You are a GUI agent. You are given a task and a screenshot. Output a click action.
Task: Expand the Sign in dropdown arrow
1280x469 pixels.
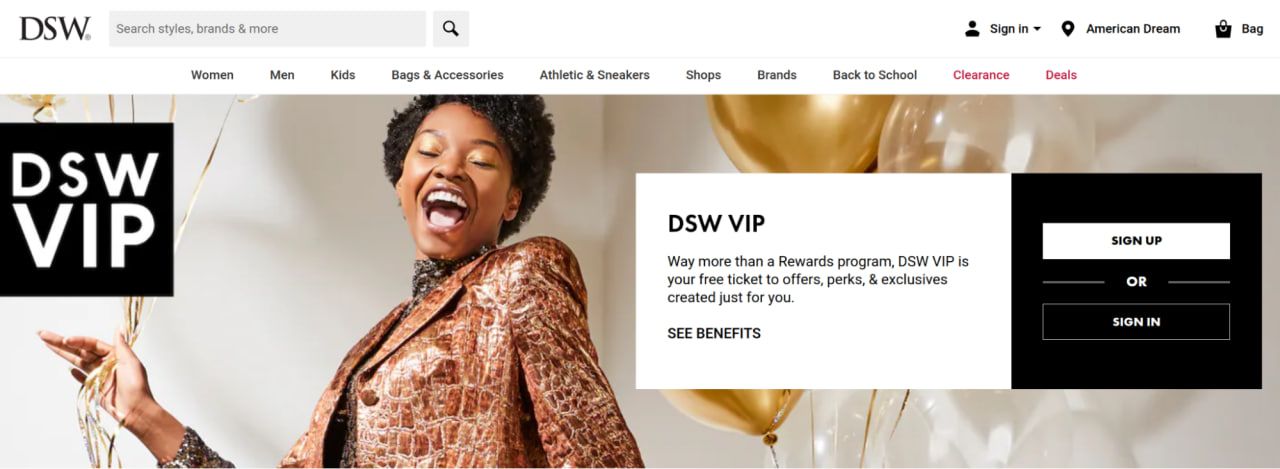pyautogui.click(x=1037, y=29)
